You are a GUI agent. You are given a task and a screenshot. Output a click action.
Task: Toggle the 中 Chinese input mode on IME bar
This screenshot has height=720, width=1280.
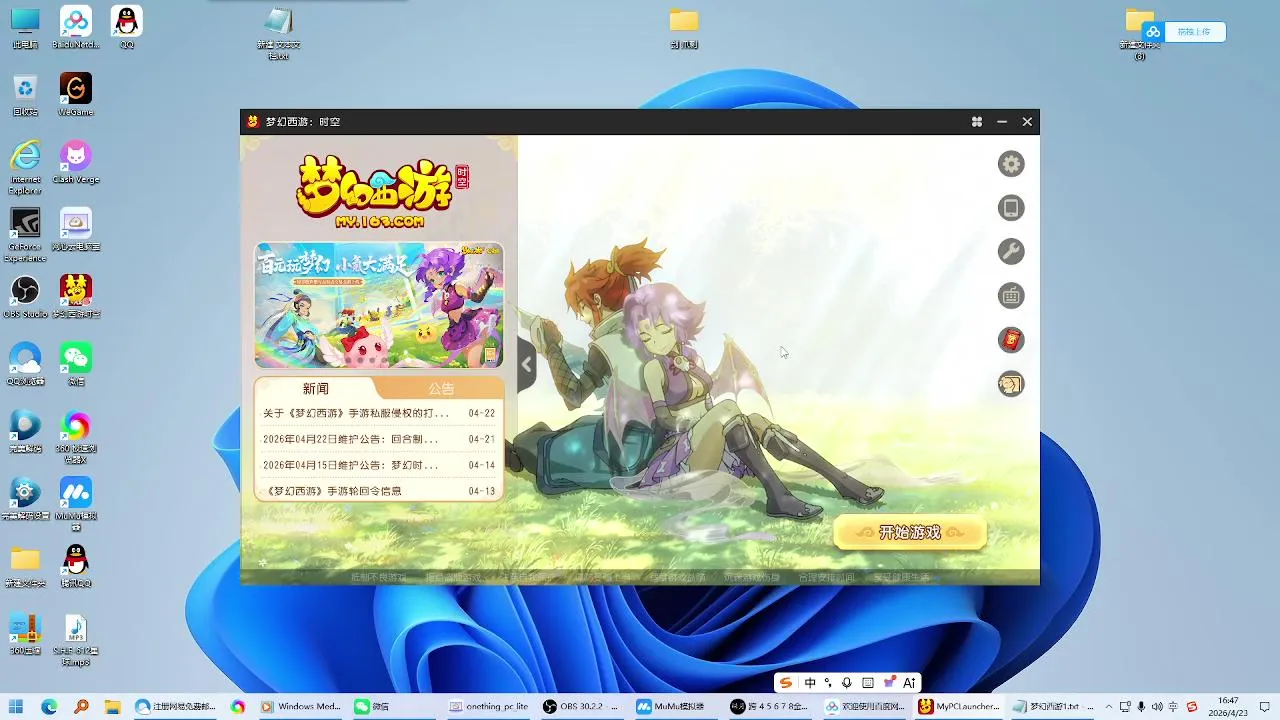[810, 683]
